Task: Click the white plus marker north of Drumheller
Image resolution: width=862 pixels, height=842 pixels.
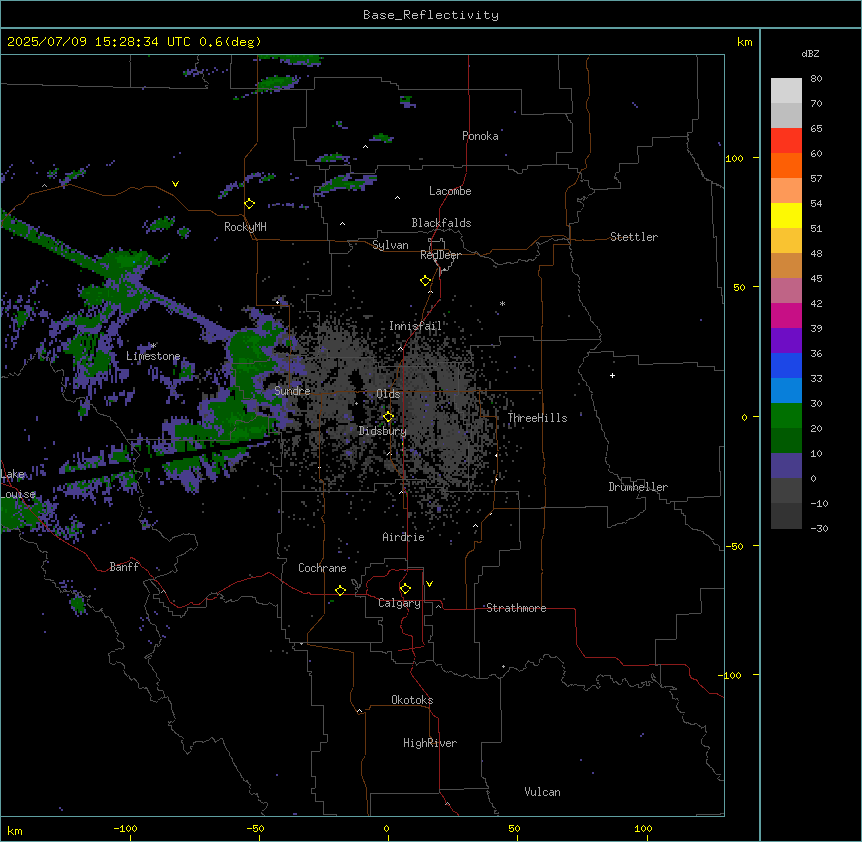Action: [x=612, y=375]
